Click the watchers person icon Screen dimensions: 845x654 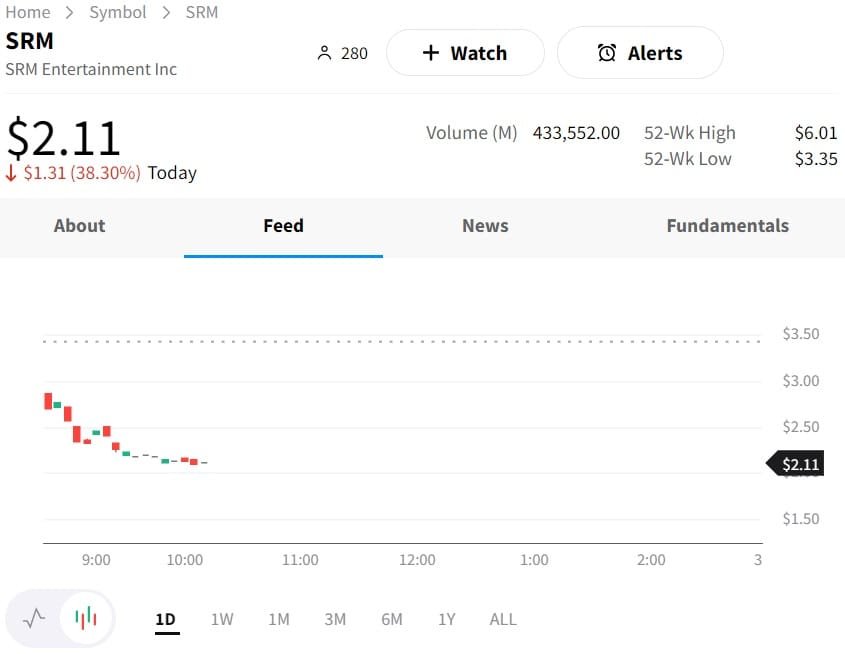click(323, 53)
